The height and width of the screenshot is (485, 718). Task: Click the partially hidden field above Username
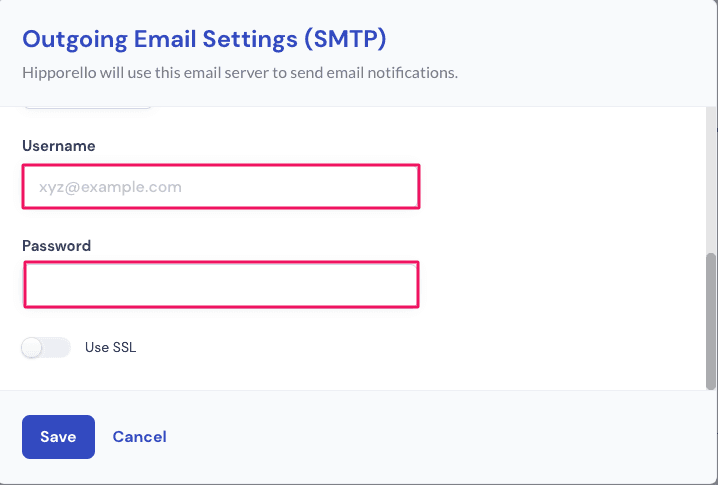(88, 108)
